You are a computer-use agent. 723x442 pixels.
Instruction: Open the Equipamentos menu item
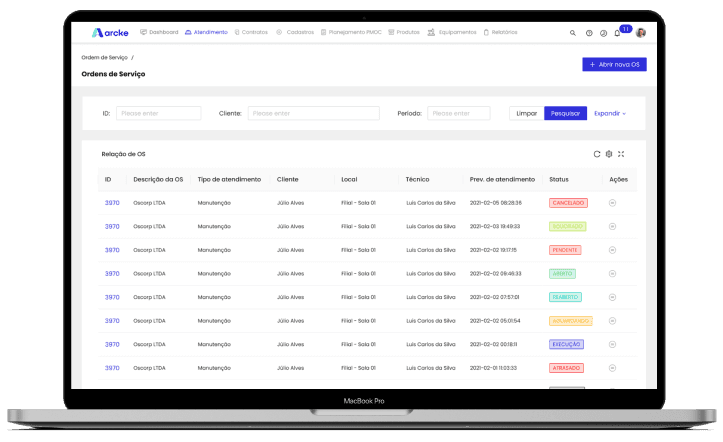[x=451, y=33]
